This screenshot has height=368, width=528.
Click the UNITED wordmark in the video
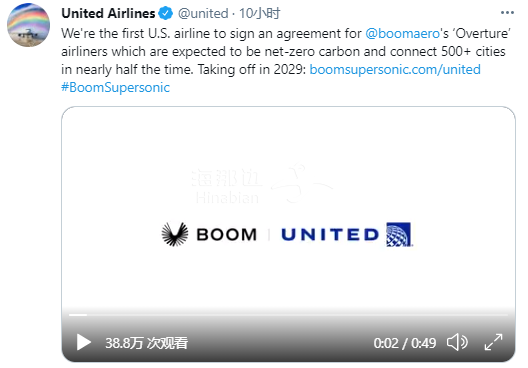tap(330, 235)
